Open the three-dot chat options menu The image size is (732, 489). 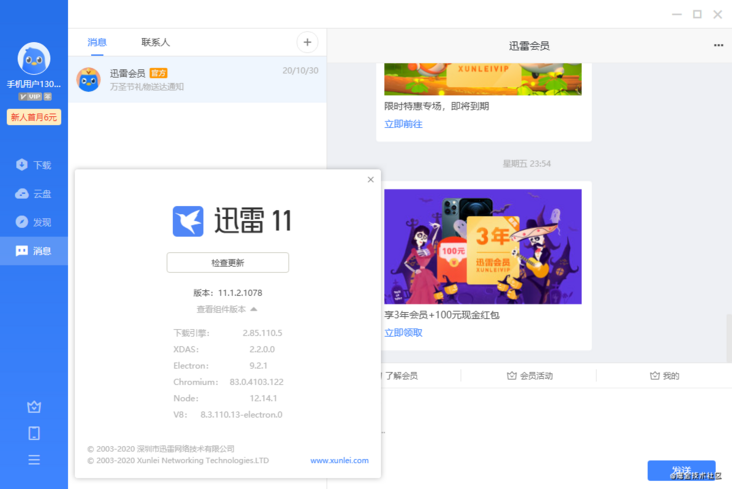(x=718, y=45)
